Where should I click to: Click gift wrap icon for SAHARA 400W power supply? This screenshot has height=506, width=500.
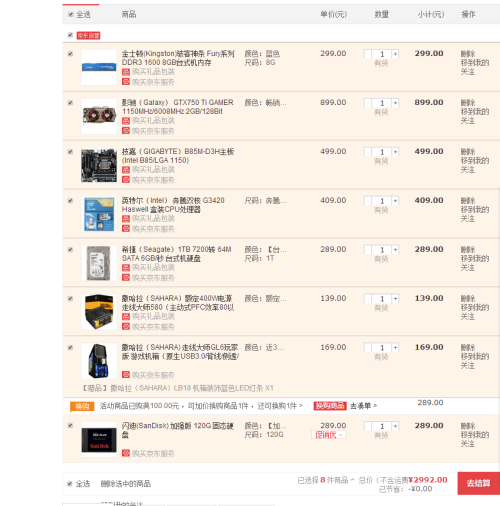(126, 317)
